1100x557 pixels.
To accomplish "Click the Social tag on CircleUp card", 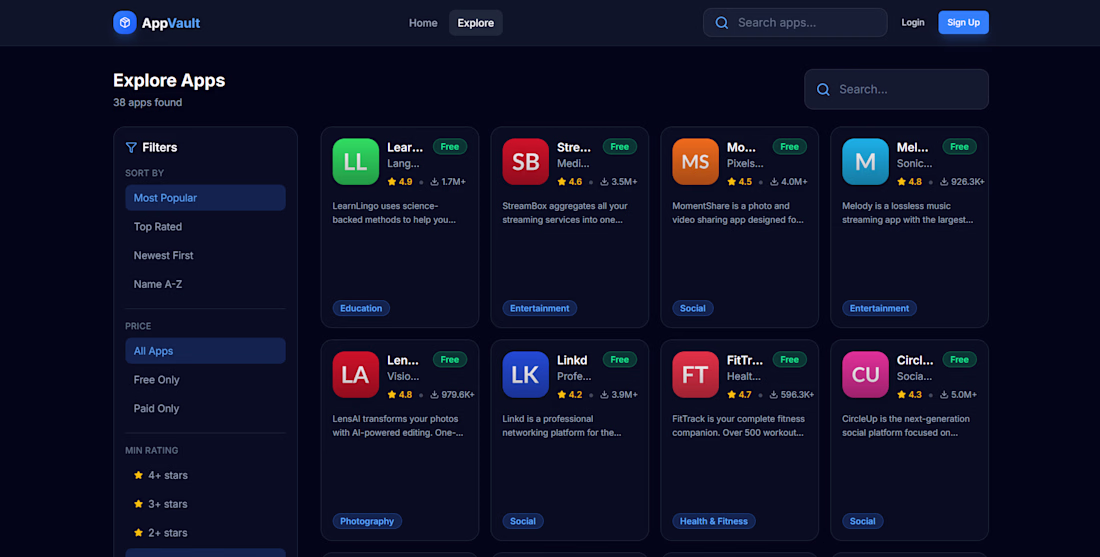I will [x=862, y=521].
